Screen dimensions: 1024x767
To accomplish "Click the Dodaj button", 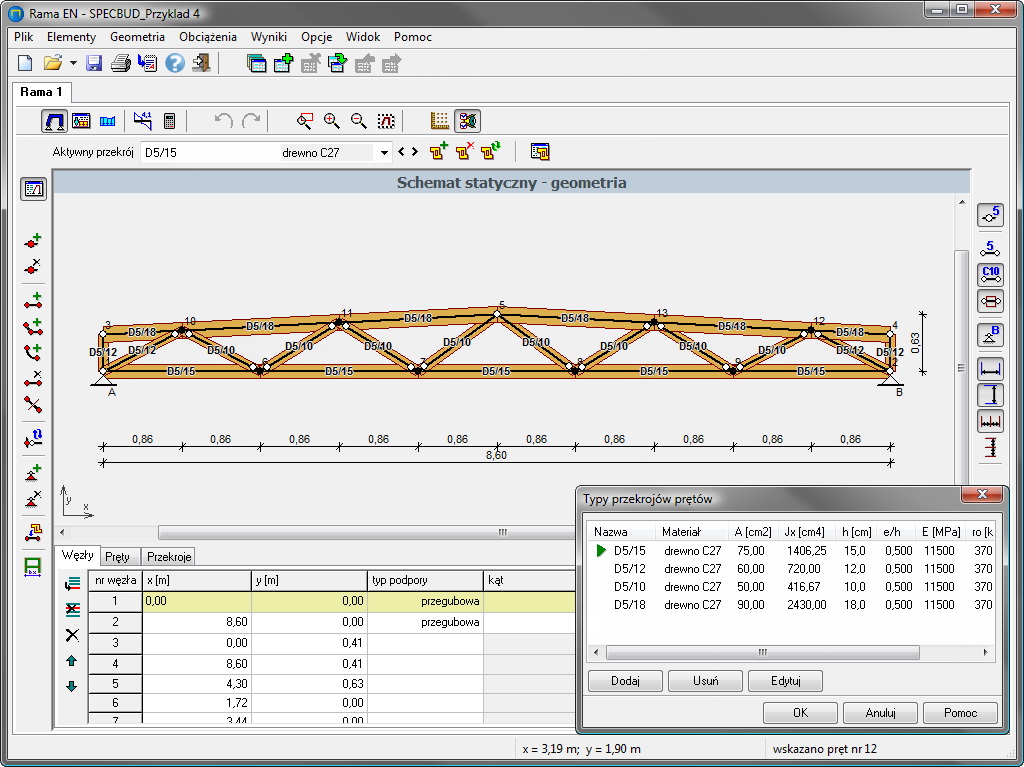I will click(625, 681).
